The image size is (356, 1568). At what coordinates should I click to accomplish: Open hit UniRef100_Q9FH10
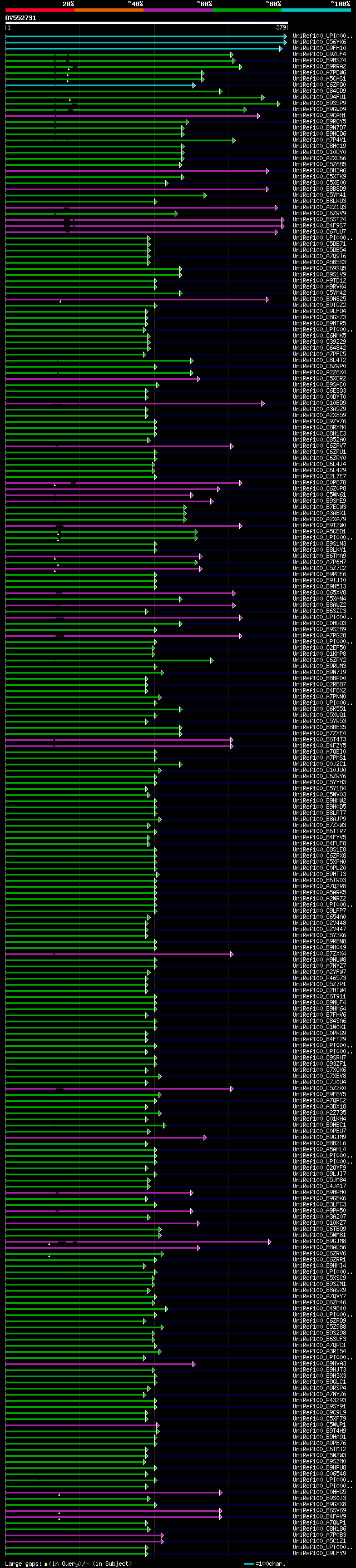click(x=319, y=48)
